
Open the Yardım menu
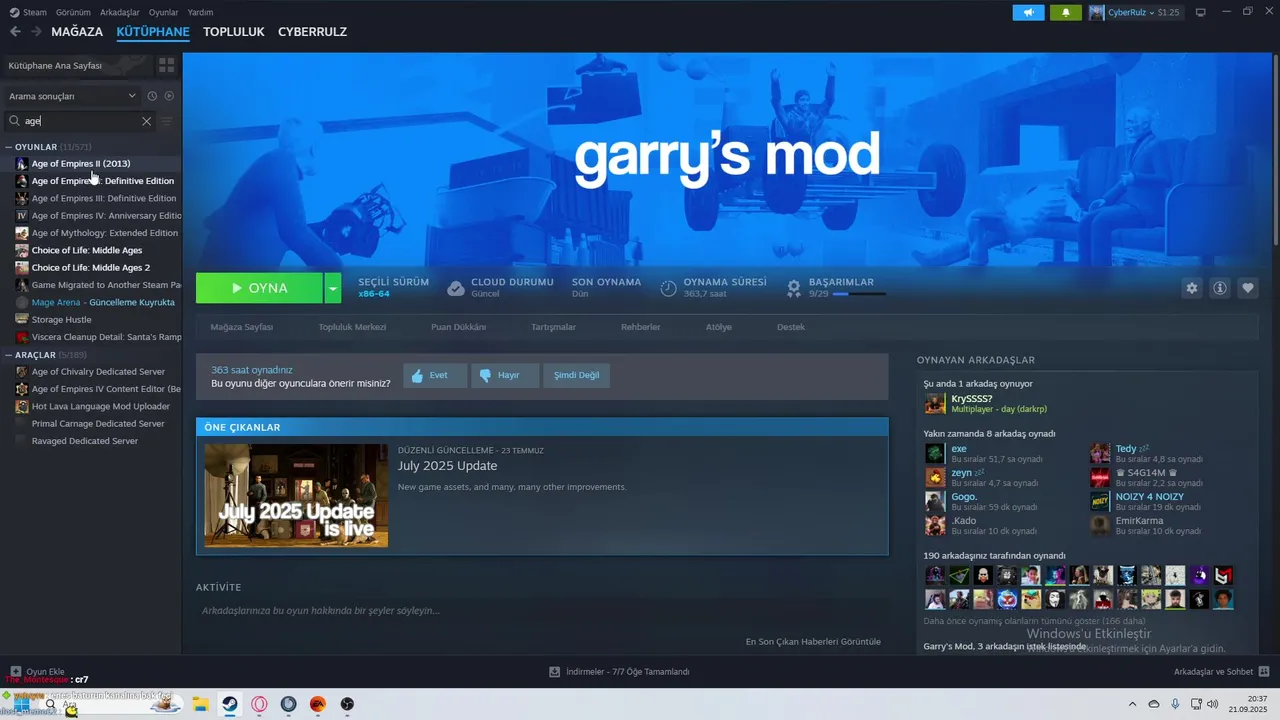coord(201,12)
